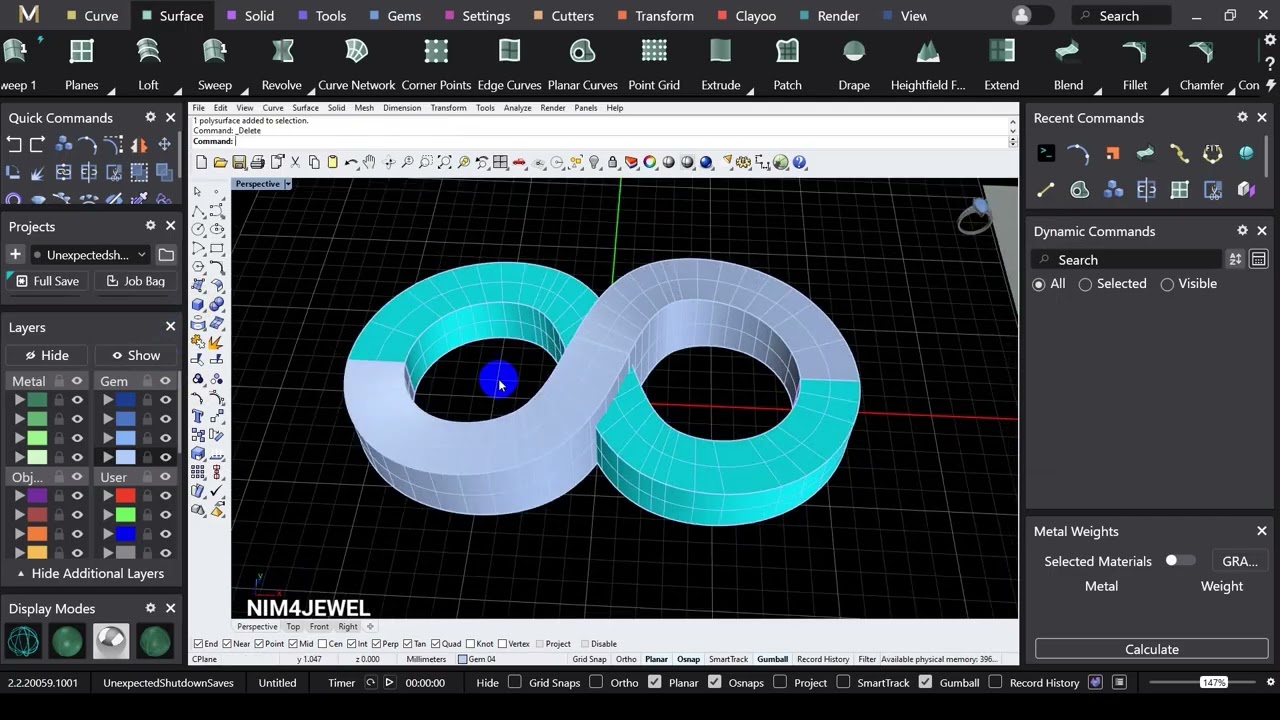The width and height of the screenshot is (1280, 720).
Task: Click the red User layer color swatch
Action: pyautogui.click(x=125, y=496)
